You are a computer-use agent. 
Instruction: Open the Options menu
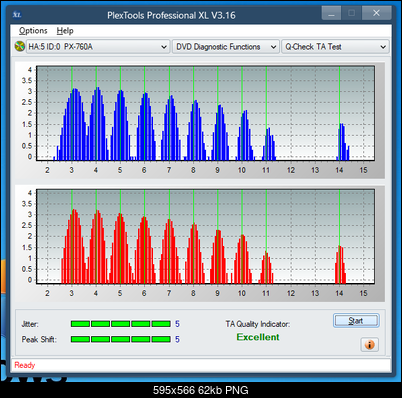click(x=33, y=31)
